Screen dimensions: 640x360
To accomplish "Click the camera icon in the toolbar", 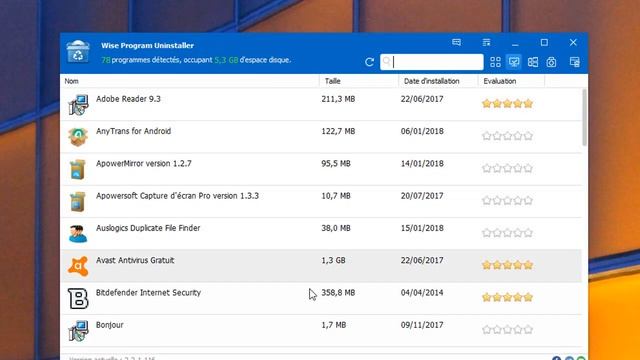I will point(551,62).
